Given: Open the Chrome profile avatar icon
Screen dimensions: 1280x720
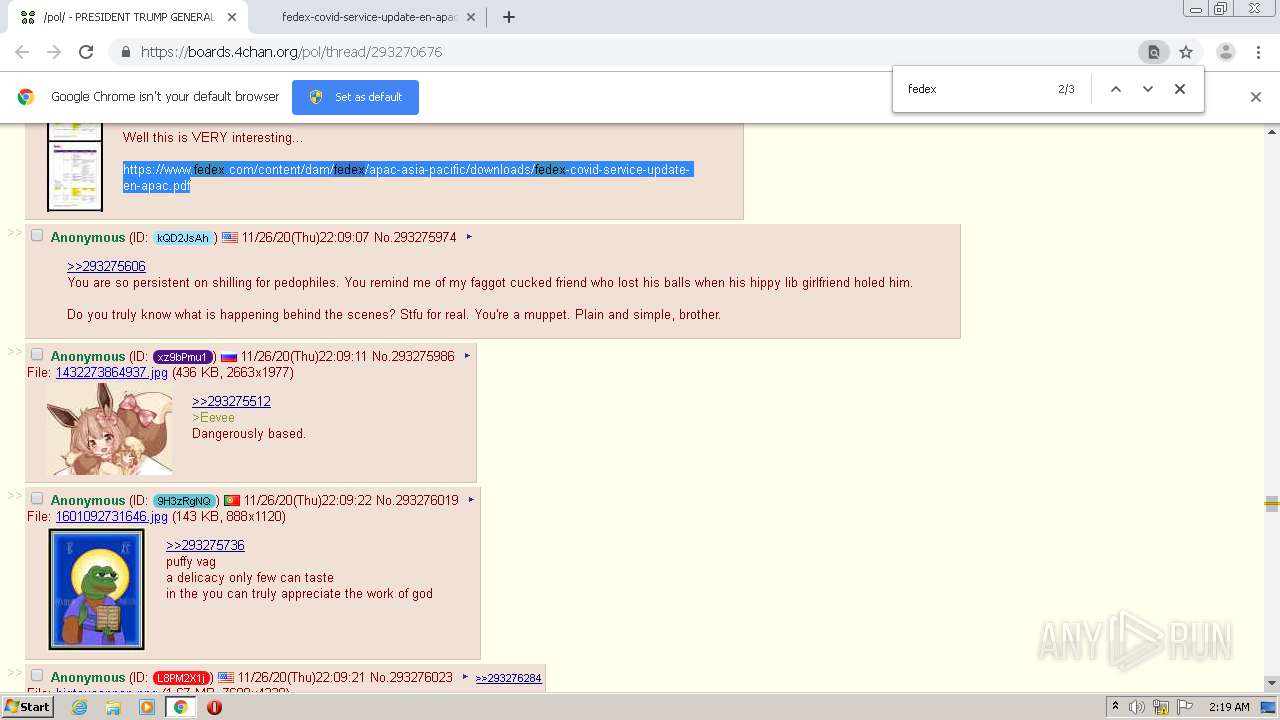Looking at the screenshot, I should 1225,52.
